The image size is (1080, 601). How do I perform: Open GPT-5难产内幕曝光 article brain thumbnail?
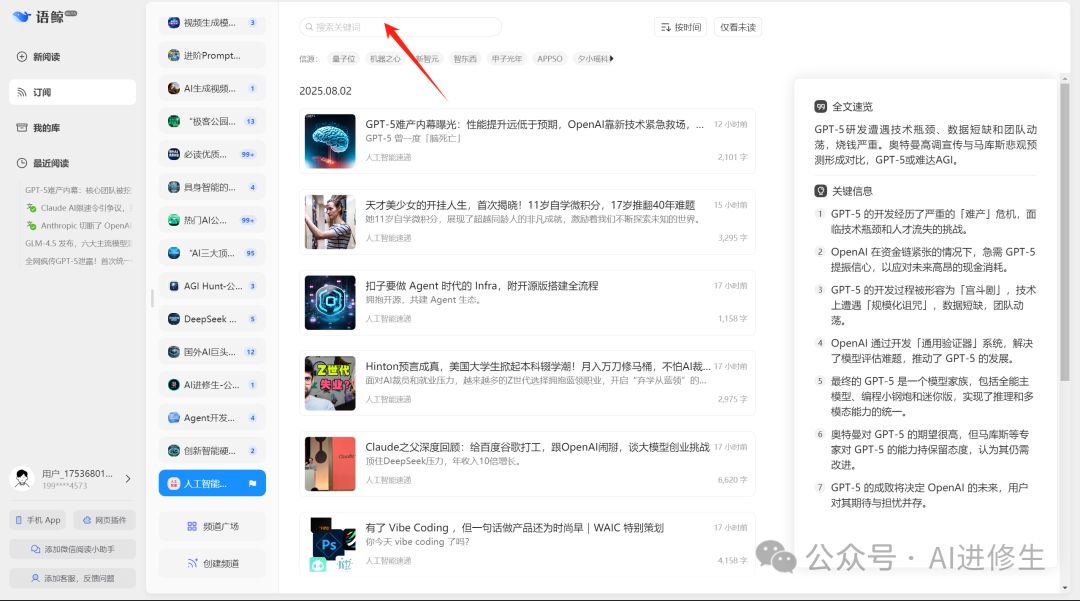(330, 141)
